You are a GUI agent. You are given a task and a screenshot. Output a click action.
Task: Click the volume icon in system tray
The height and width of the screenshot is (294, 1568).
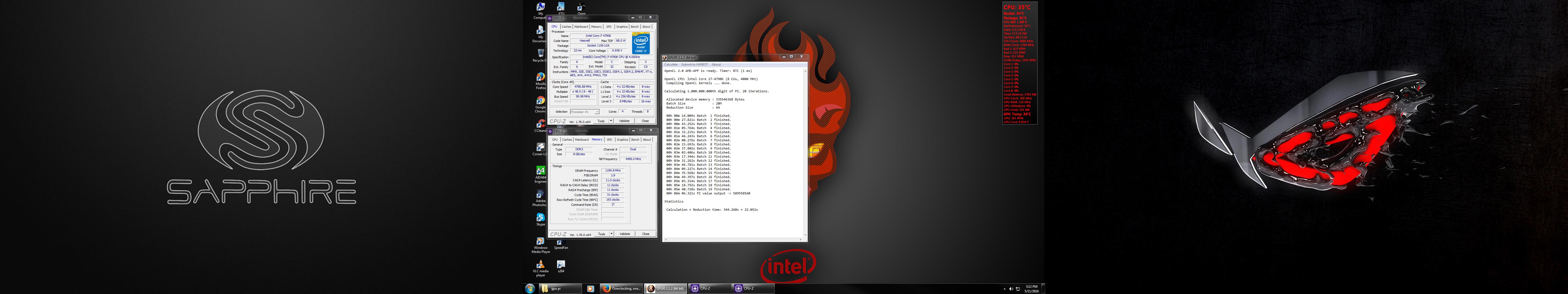pos(1010,289)
